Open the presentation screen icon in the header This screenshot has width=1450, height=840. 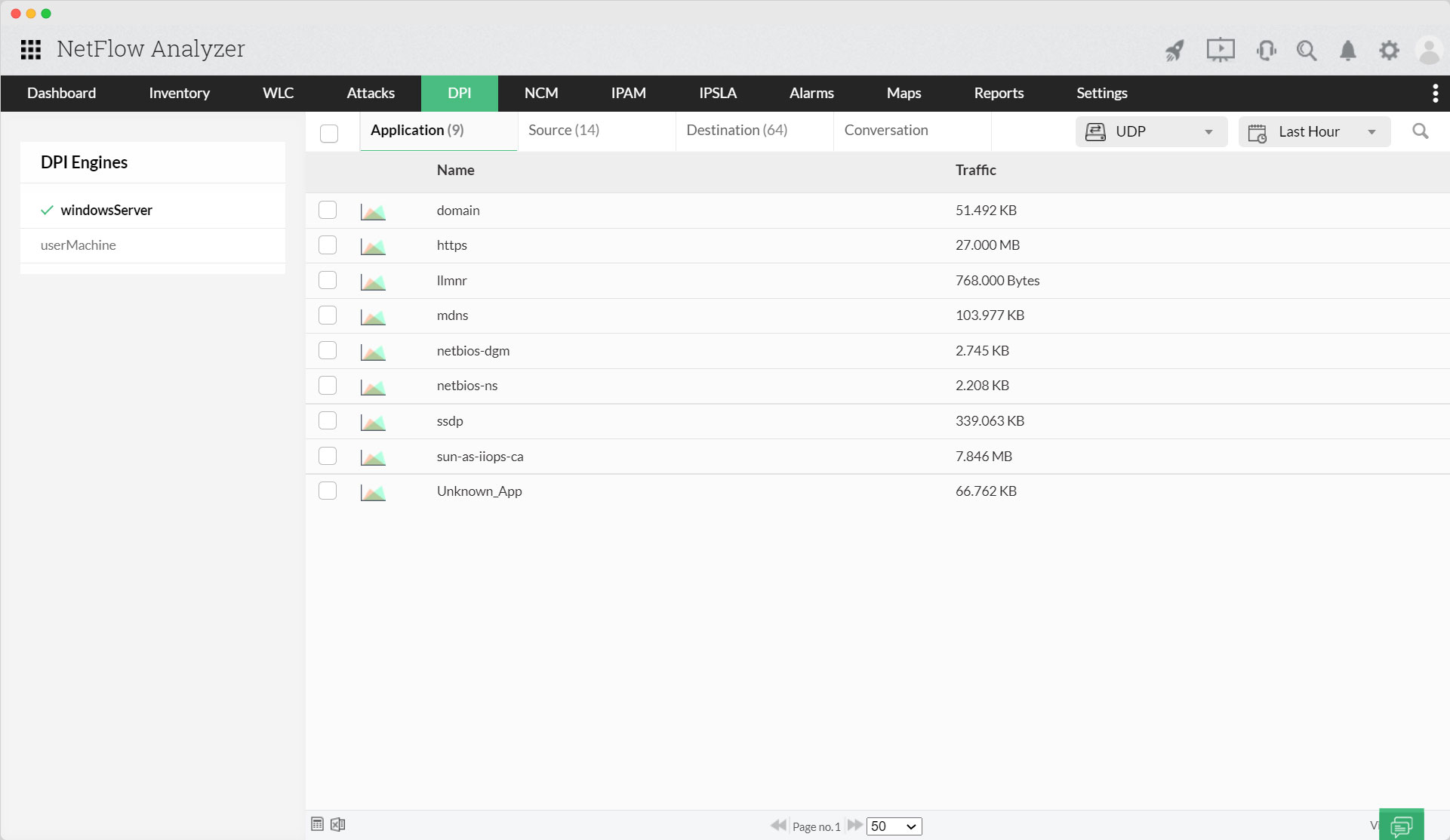click(x=1220, y=51)
